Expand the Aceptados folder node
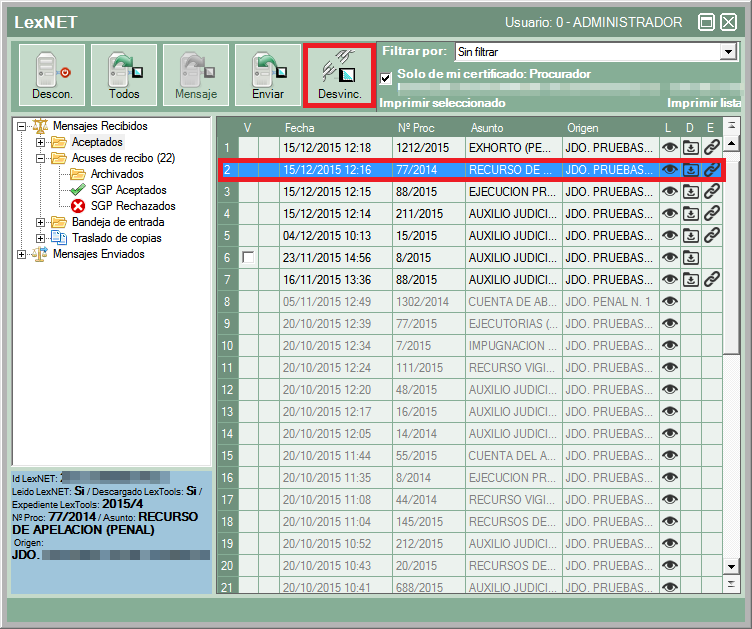 [x=41, y=142]
